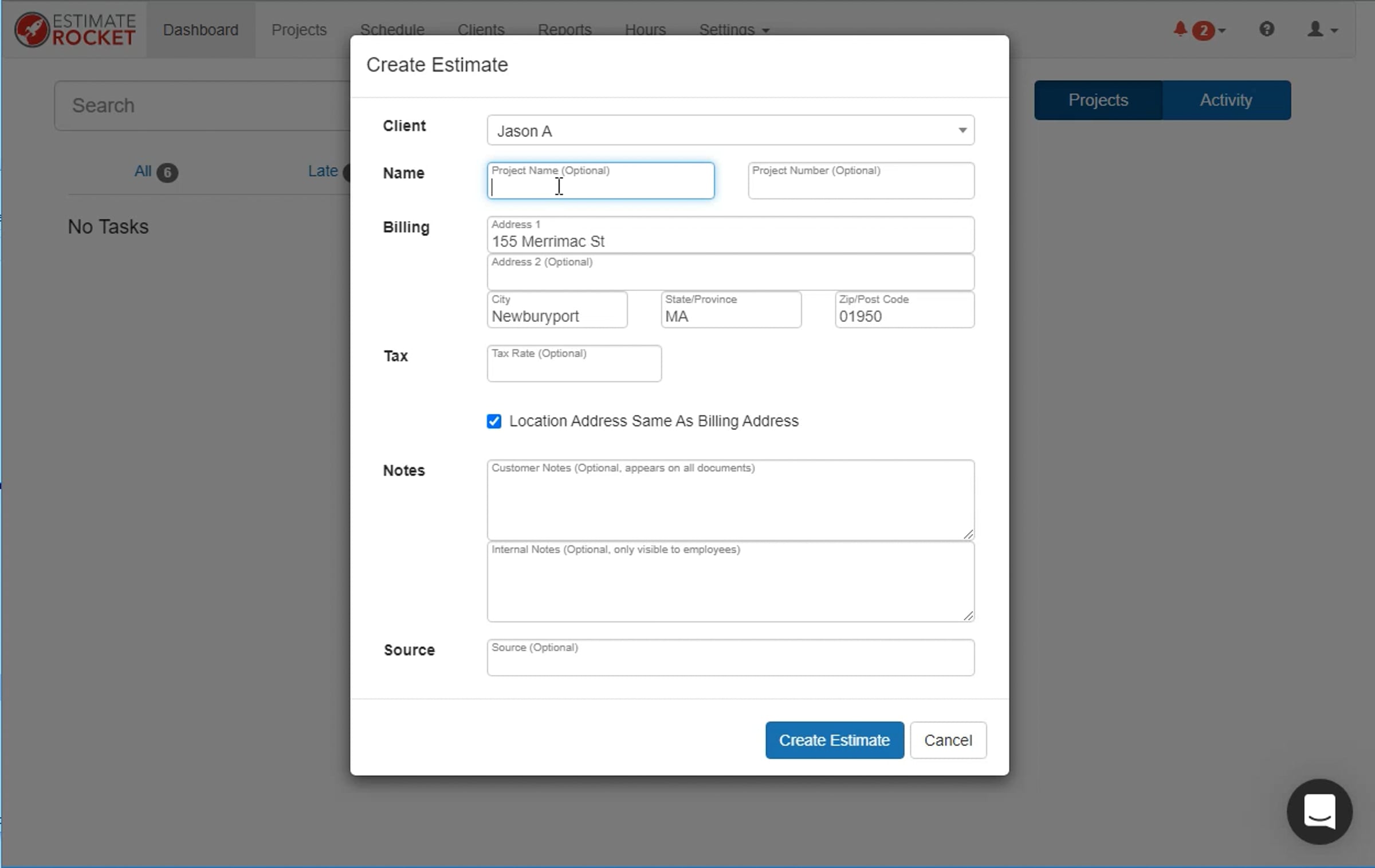The image size is (1375, 868).
Task: Click the Estimate Rocket logo
Action: (75, 29)
